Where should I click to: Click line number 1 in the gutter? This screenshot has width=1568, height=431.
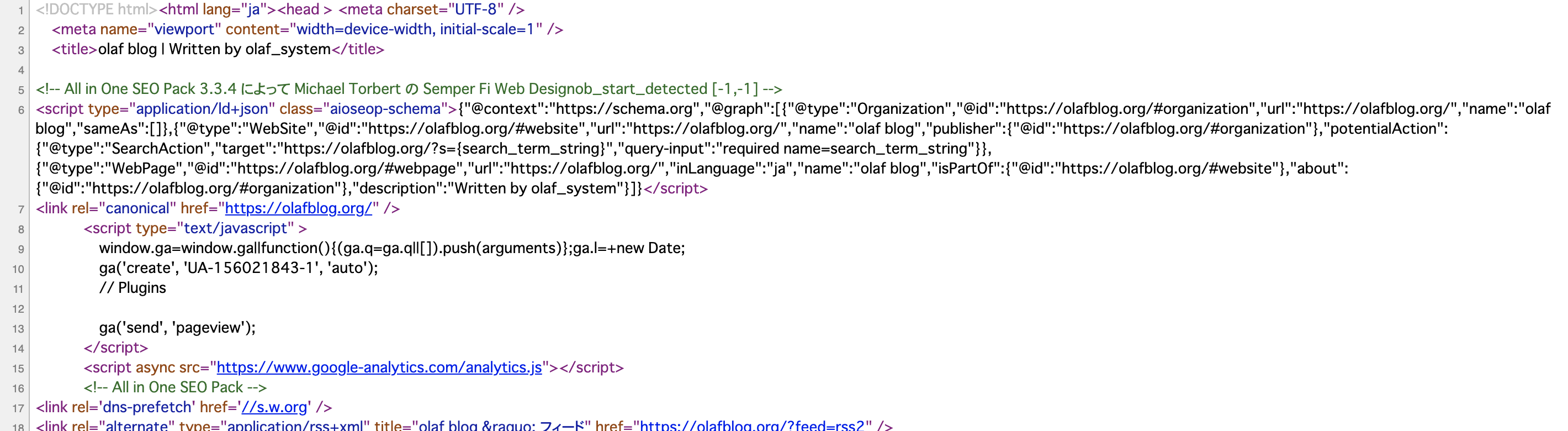pyautogui.click(x=20, y=10)
